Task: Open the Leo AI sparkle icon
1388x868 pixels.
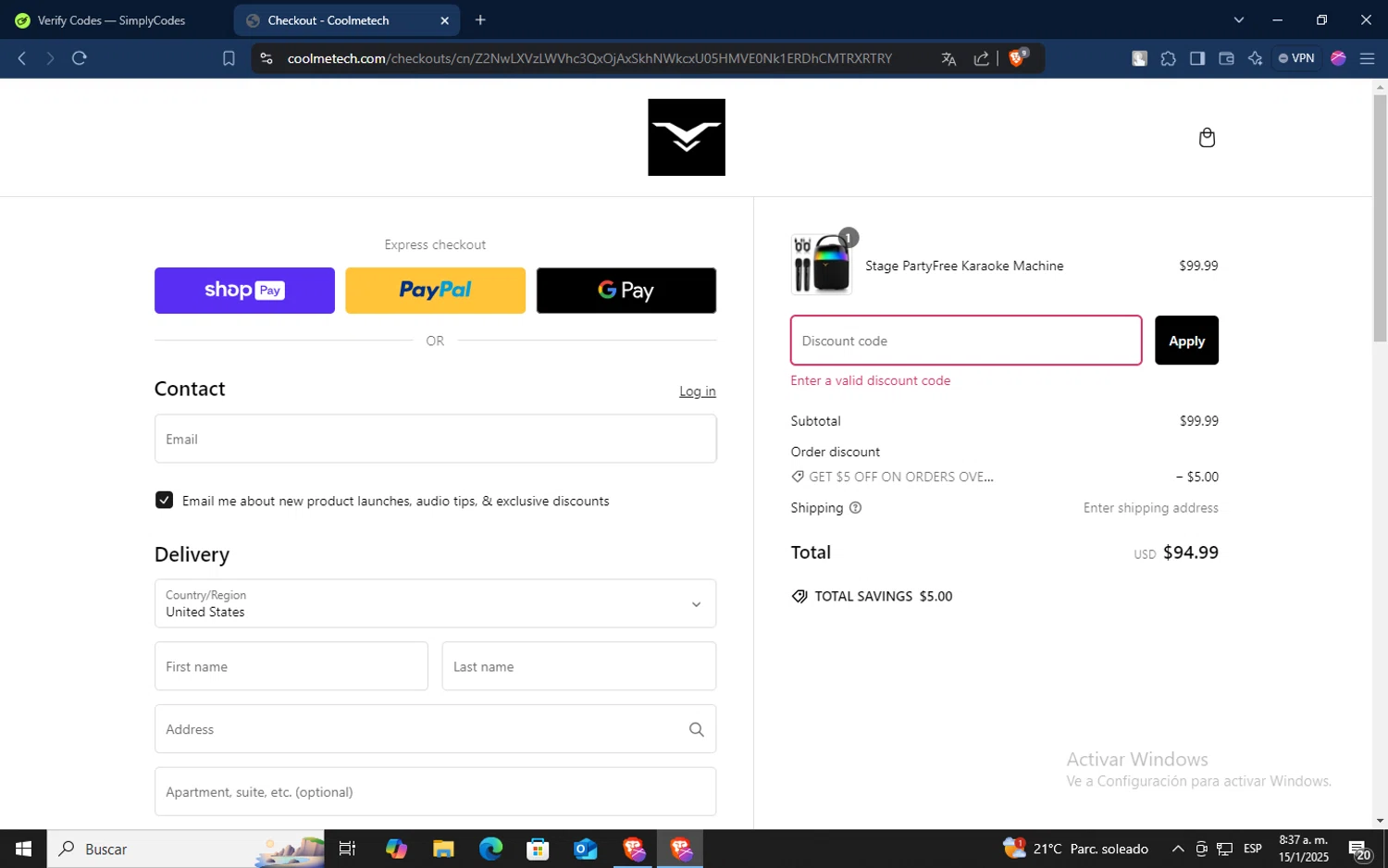Action: [x=1255, y=58]
